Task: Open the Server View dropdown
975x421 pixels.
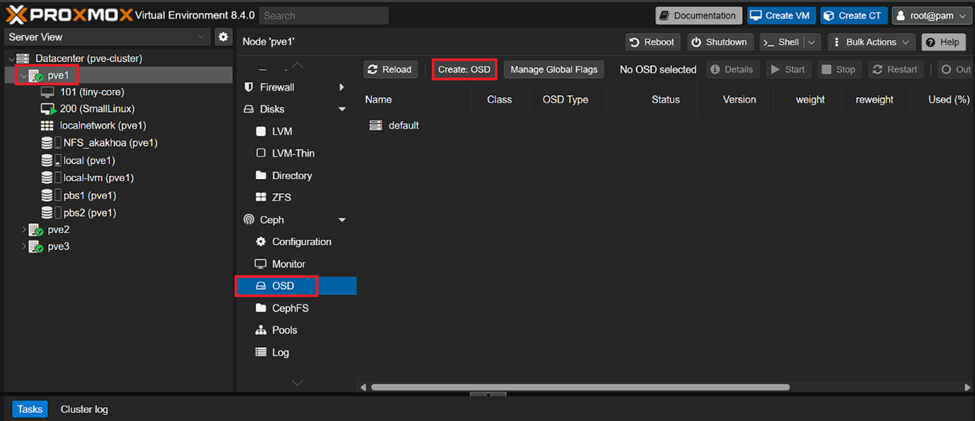Action: 105,37
